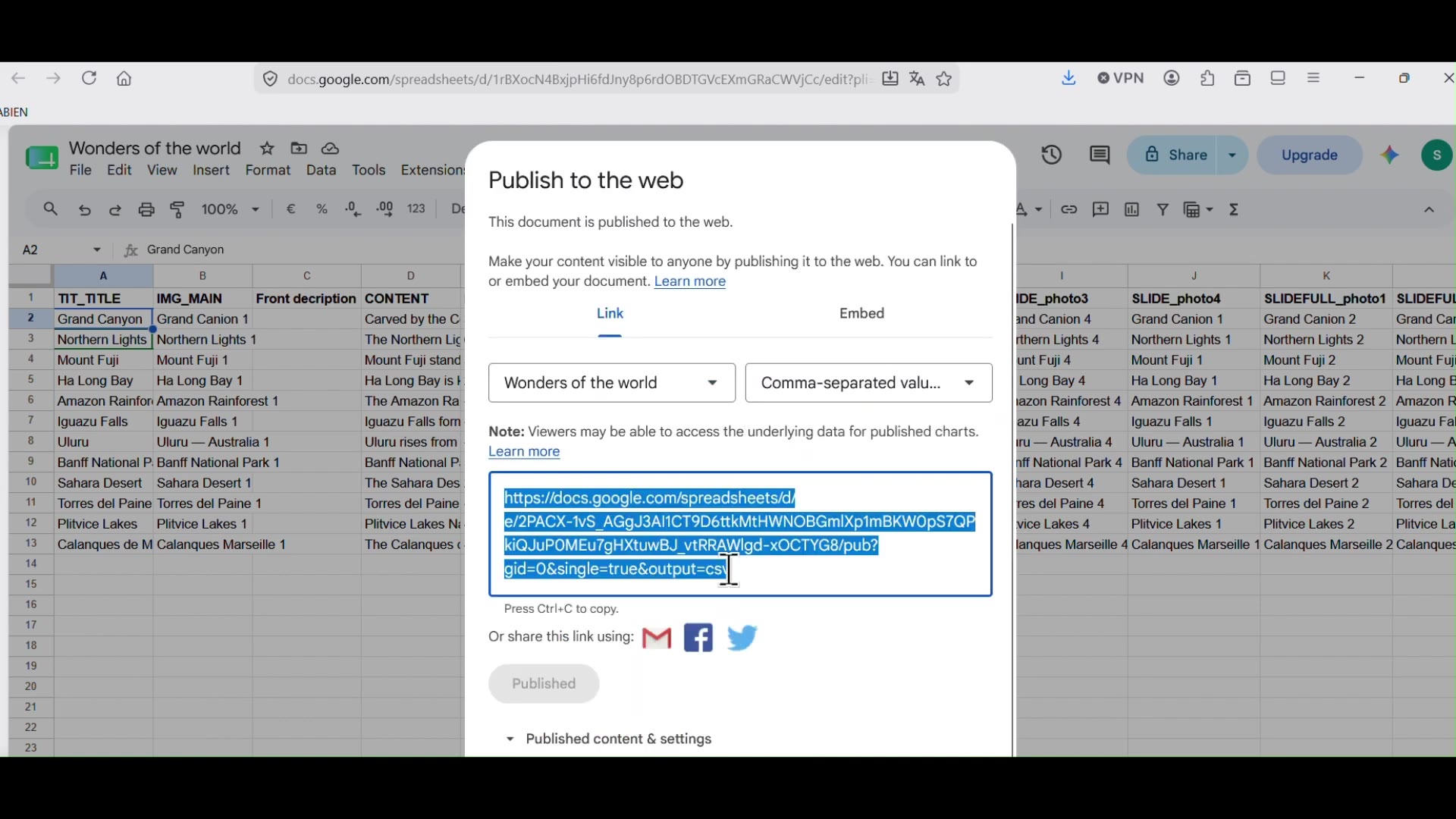This screenshot has height=819, width=1456.
Task: Click the Upgrade button
Action: [x=1310, y=155]
